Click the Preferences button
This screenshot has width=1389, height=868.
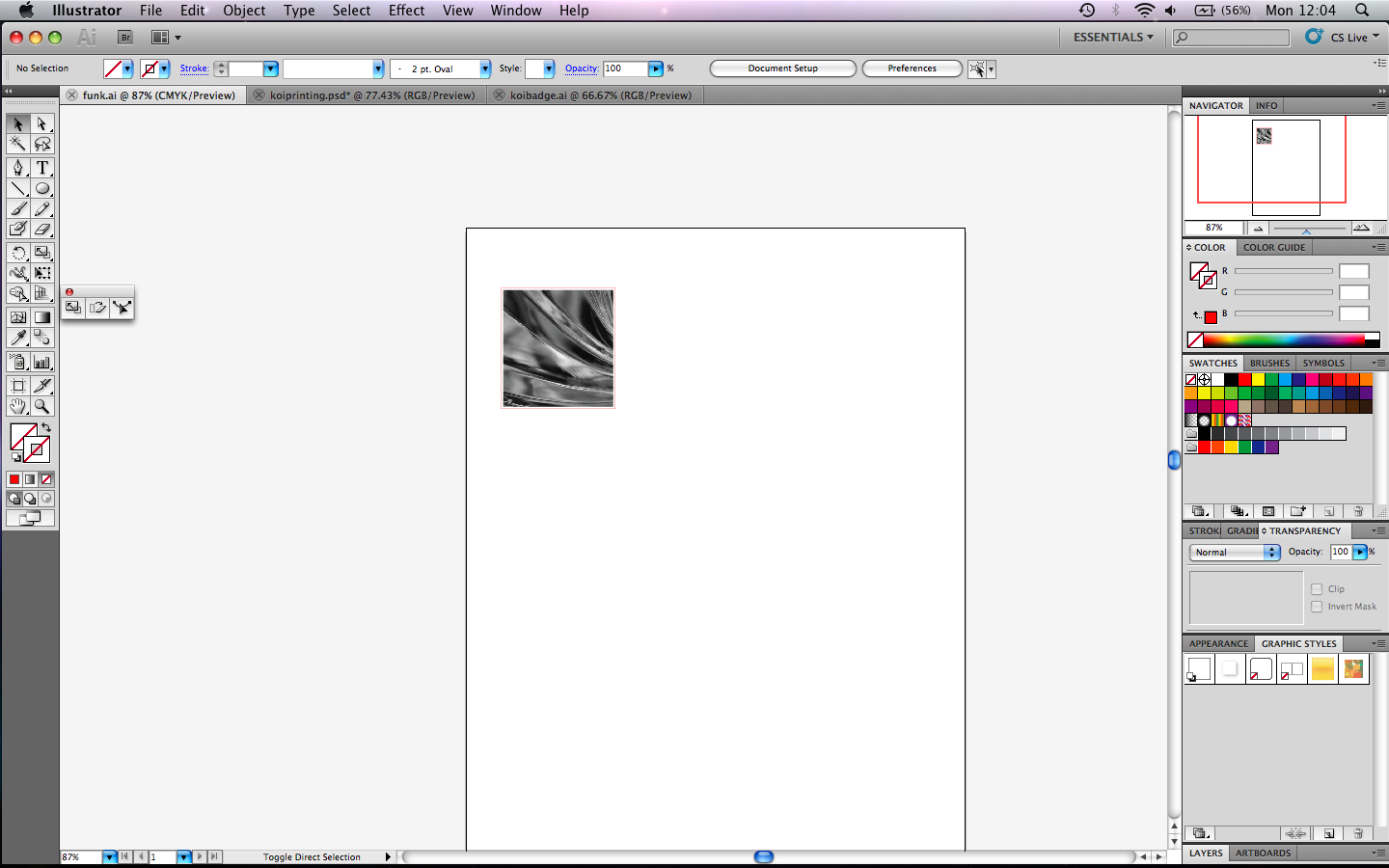click(x=912, y=68)
